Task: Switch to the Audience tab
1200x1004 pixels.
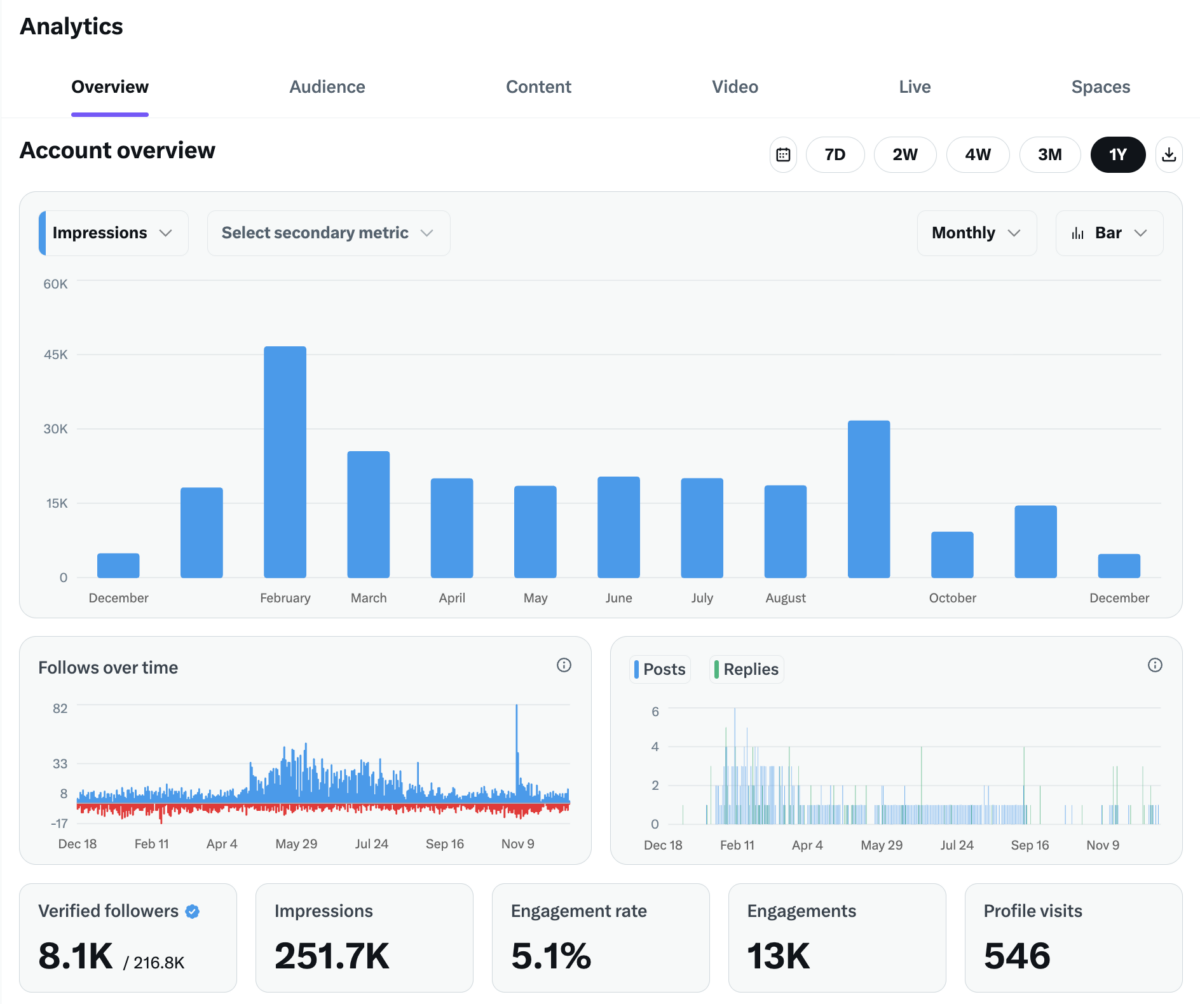Action: [327, 87]
